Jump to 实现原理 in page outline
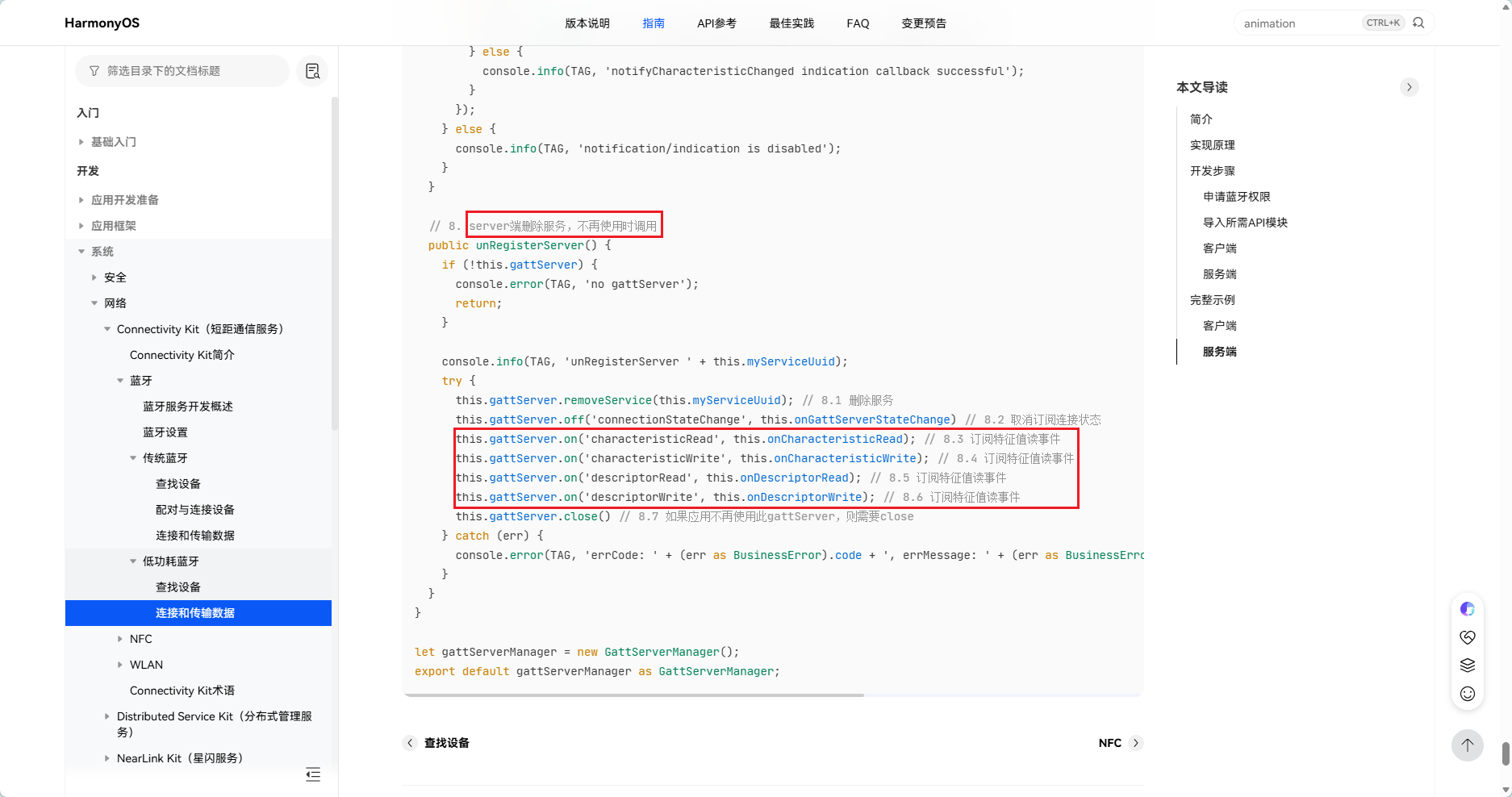The width and height of the screenshot is (1512, 797). [x=1212, y=145]
